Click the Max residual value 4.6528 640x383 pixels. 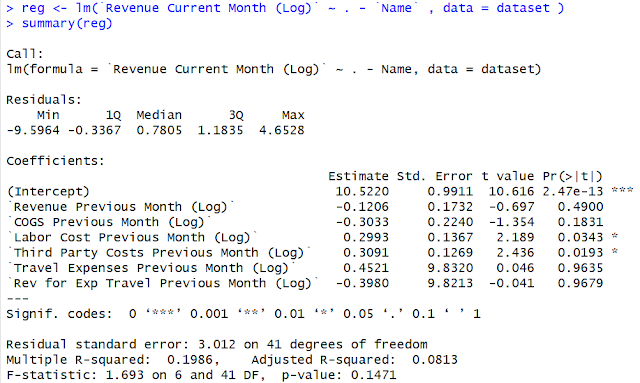tap(282, 131)
